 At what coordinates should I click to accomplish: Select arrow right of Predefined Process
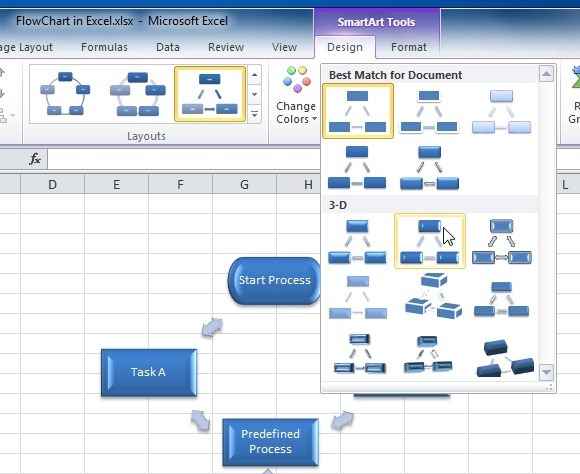(342, 421)
